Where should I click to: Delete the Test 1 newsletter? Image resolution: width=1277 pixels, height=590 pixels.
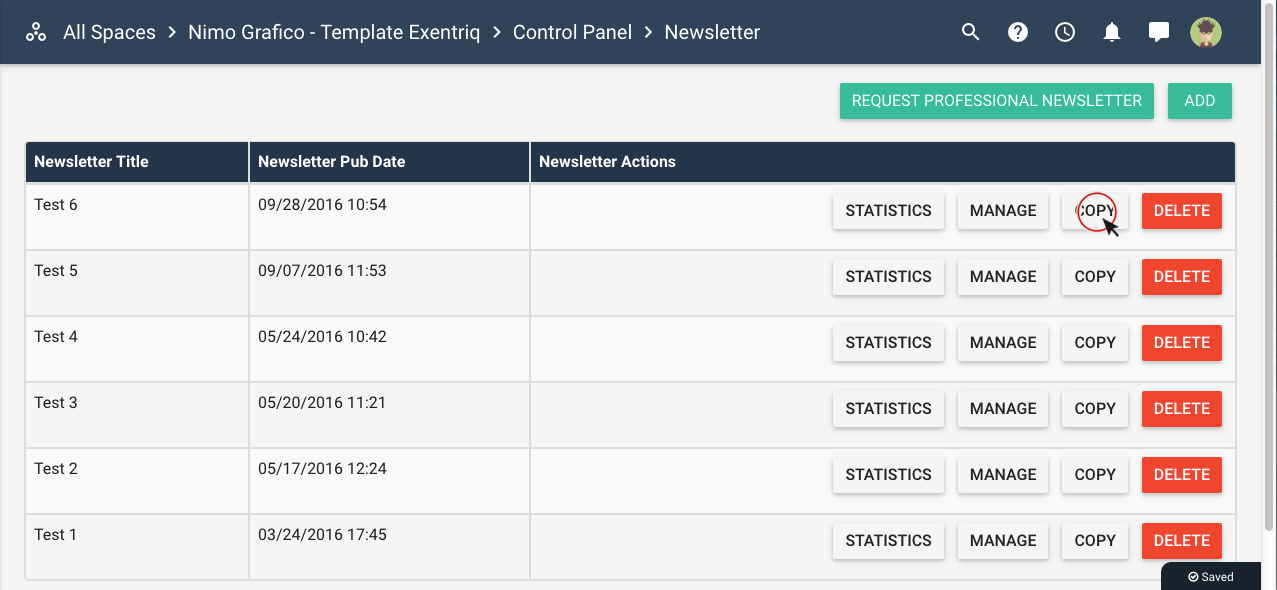[1182, 541]
